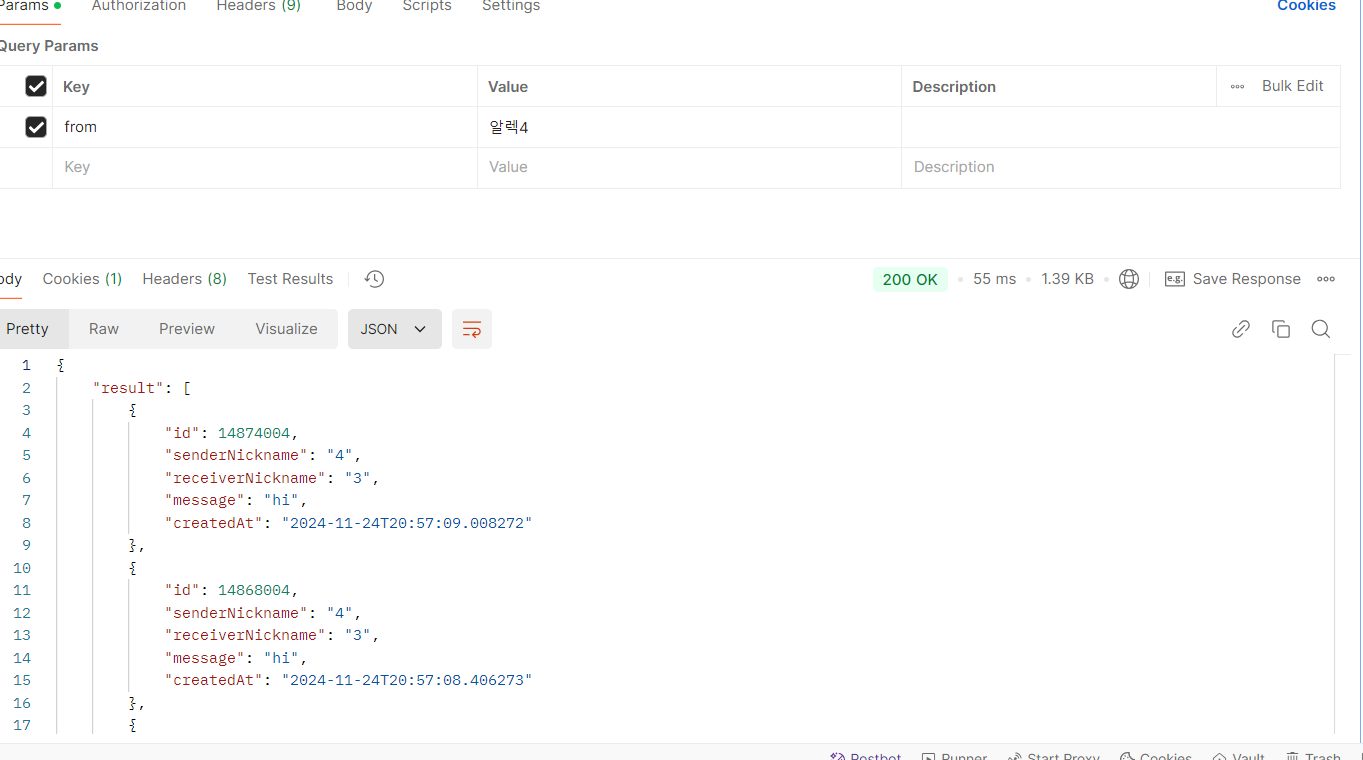Click the Query Params heading

coord(48,46)
